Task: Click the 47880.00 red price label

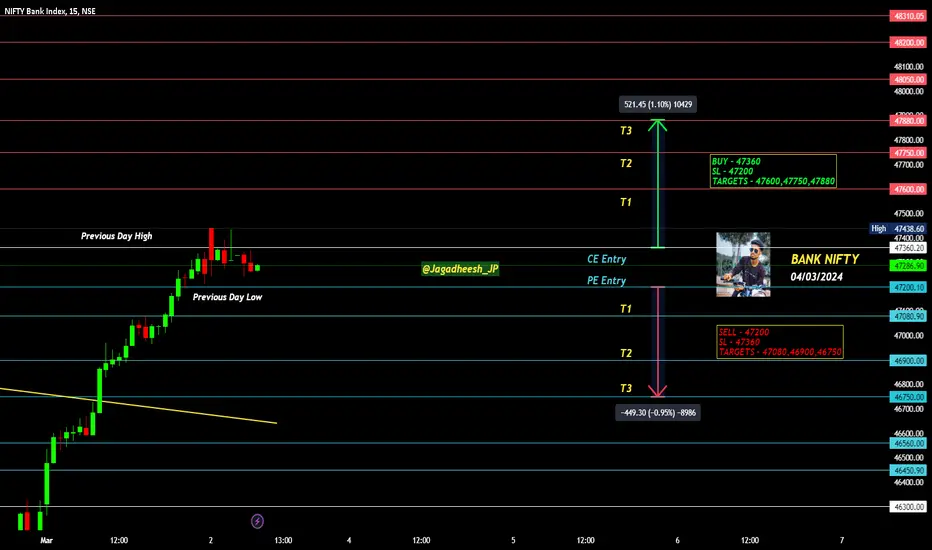Action: (x=908, y=121)
